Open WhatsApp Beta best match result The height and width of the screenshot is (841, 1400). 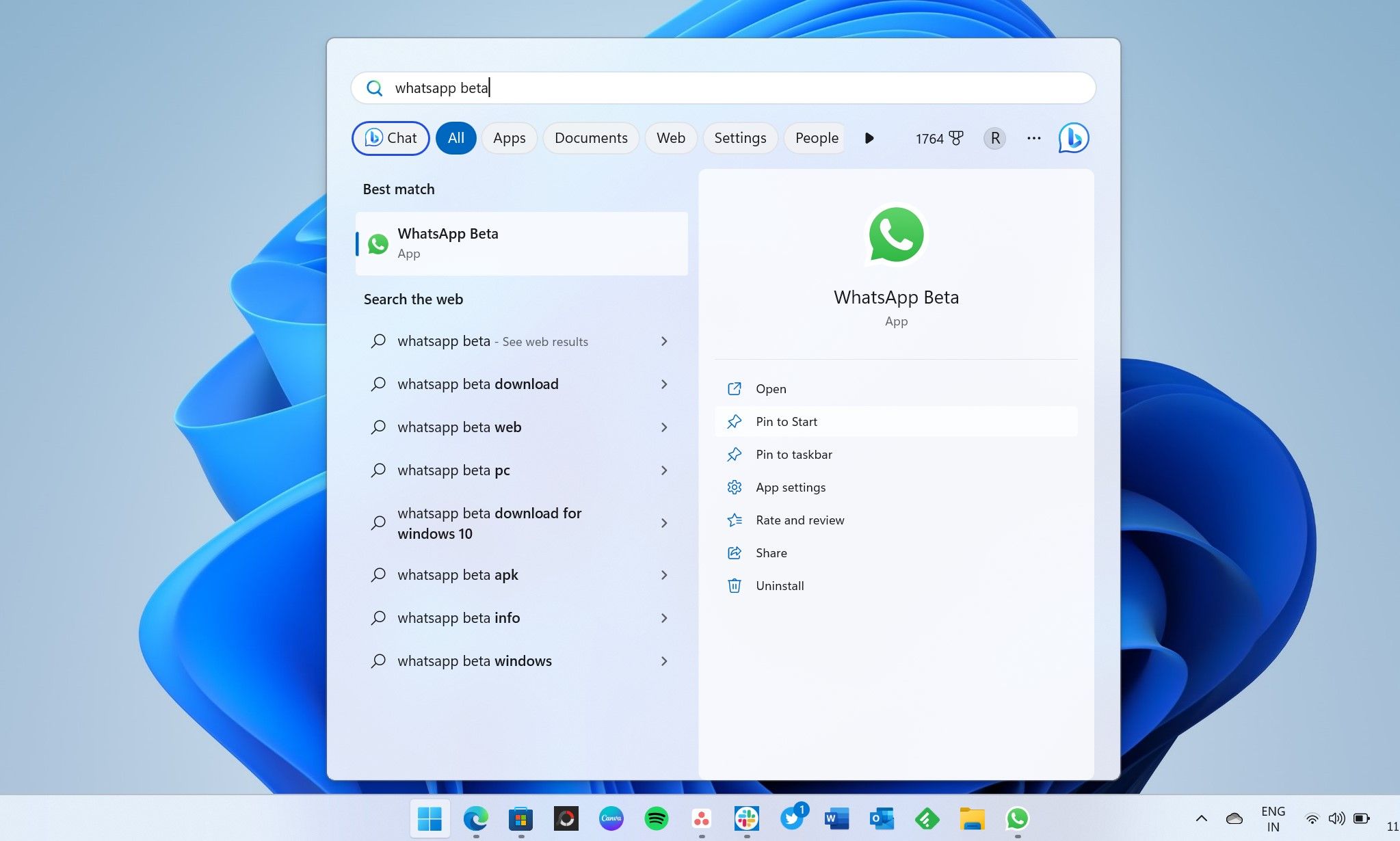[521, 243]
